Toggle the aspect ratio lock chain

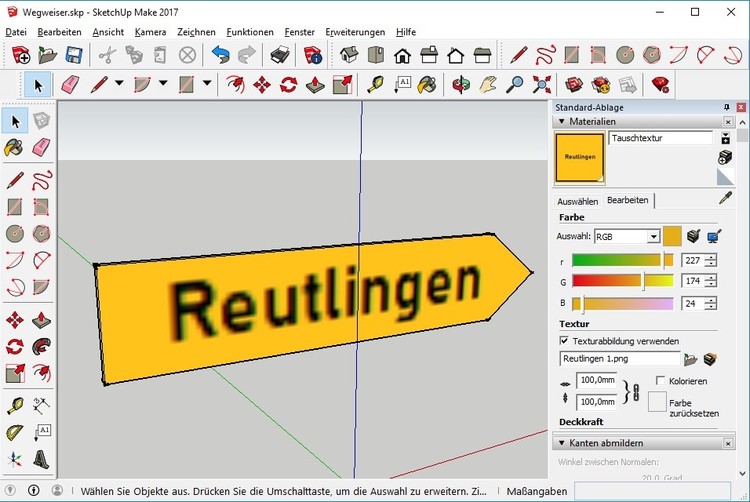click(x=636, y=392)
